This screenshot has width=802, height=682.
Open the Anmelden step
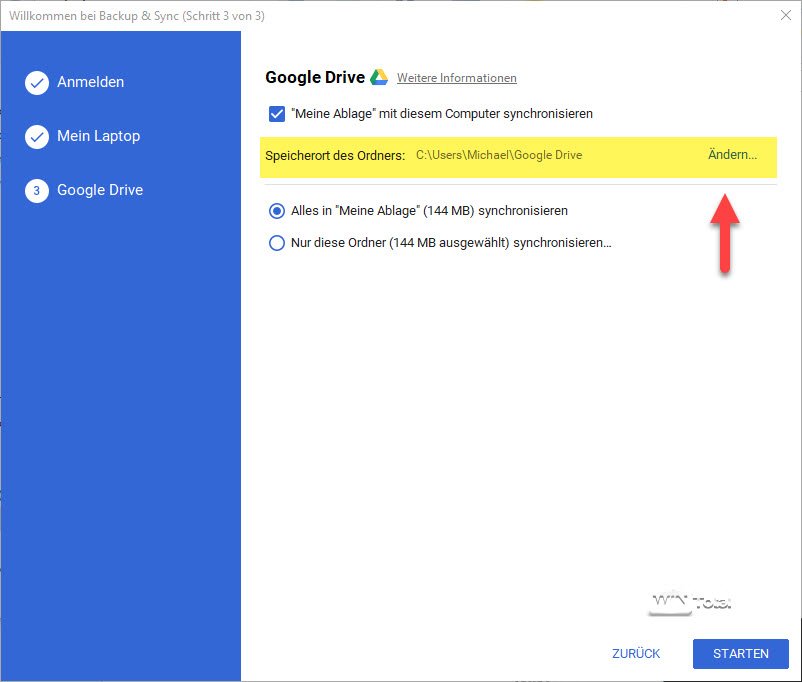pyautogui.click(x=91, y=82)
